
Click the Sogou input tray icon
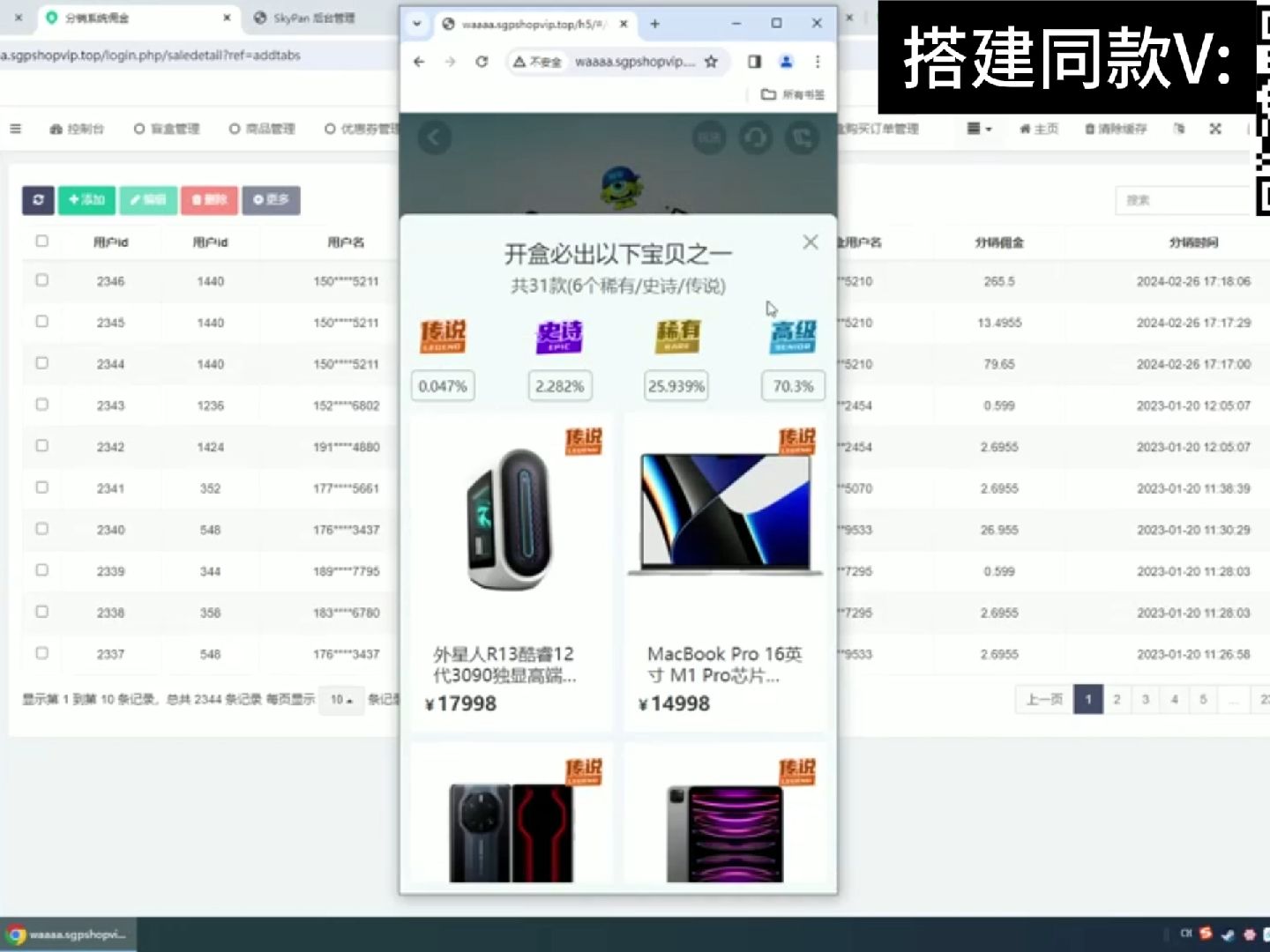point(1206,933)
